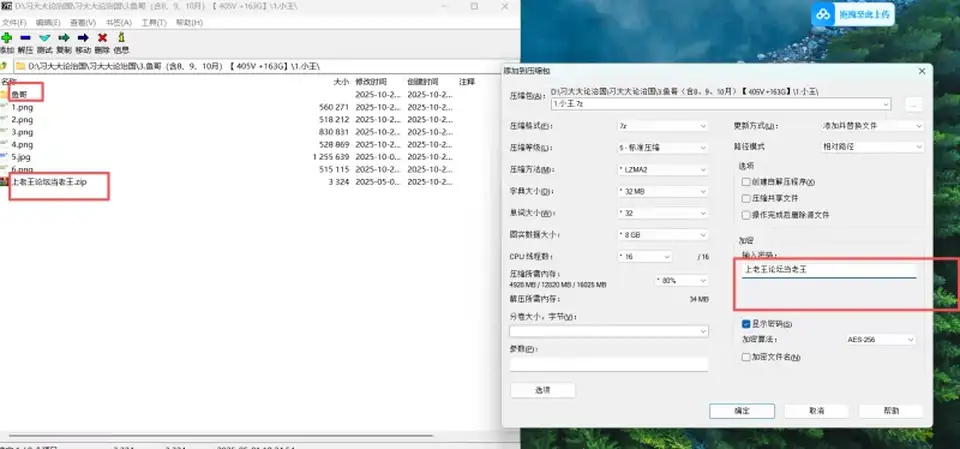The height and width of the screenshot is (449, 960).
Task: Maximize the 7-Zip file manager window
Action: click(474, 6)
